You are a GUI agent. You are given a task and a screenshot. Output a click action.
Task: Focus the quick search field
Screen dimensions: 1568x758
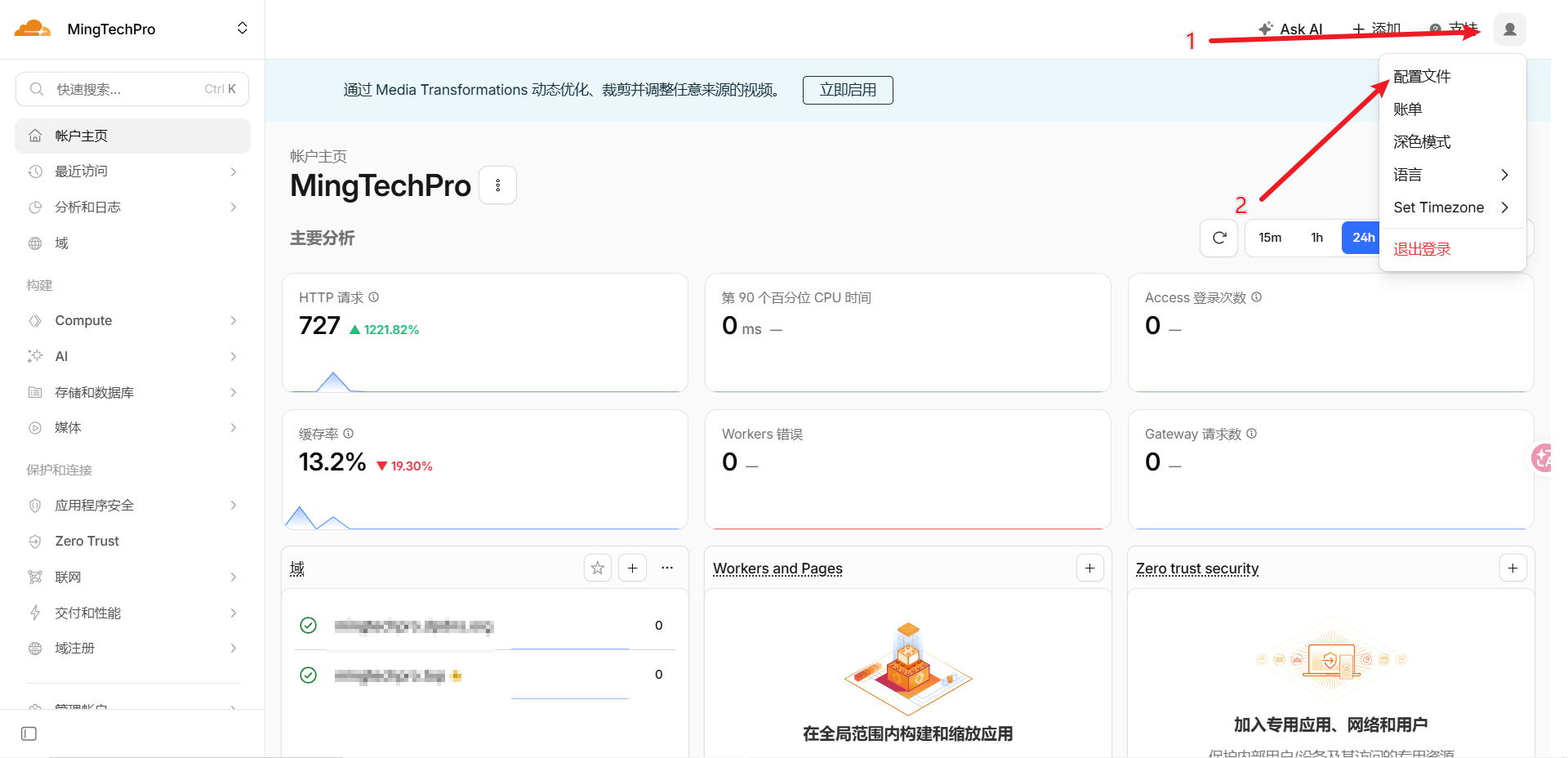(x=132, y=89)
